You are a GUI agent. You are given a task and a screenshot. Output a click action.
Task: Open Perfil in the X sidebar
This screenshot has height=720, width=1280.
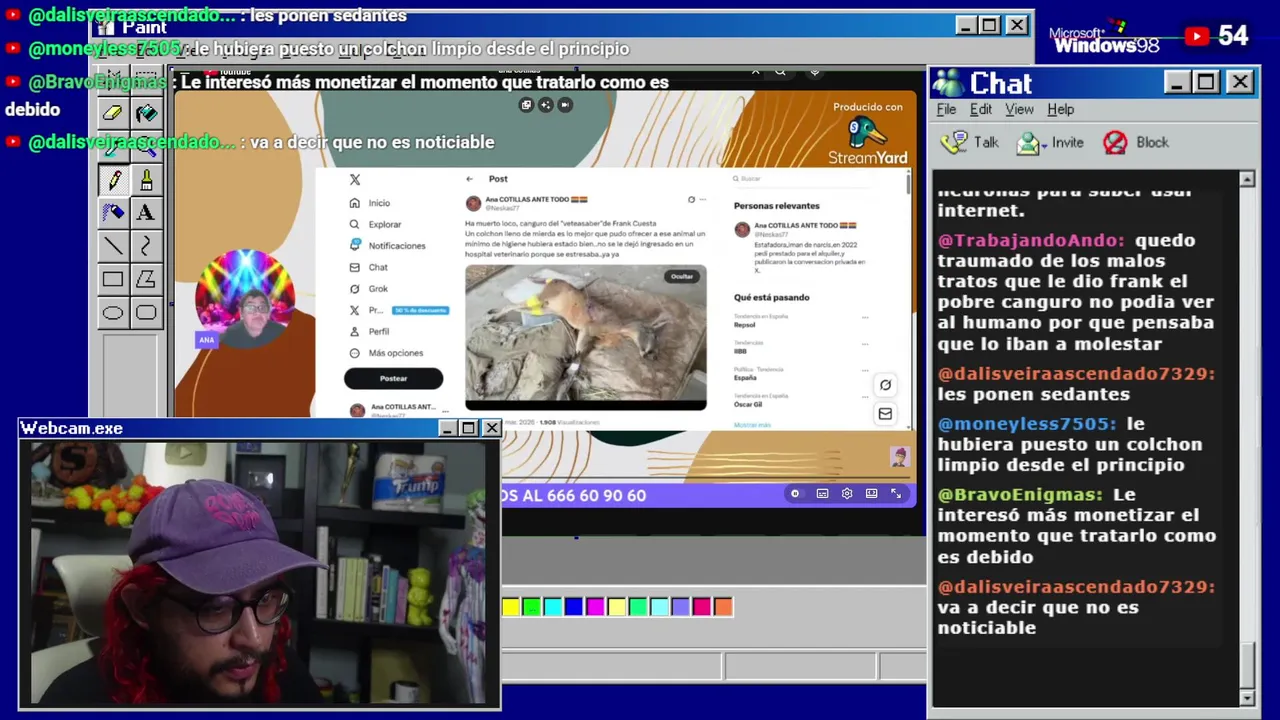(369, 331)
